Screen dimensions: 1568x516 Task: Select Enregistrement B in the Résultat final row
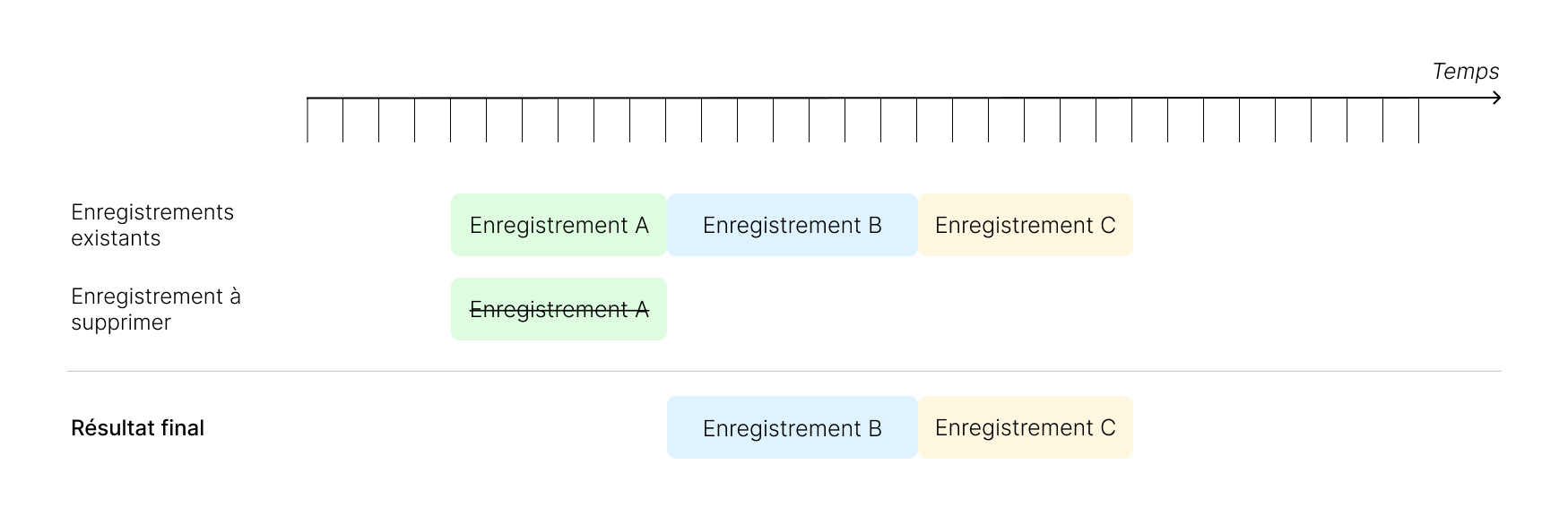(x=792, y=428)
